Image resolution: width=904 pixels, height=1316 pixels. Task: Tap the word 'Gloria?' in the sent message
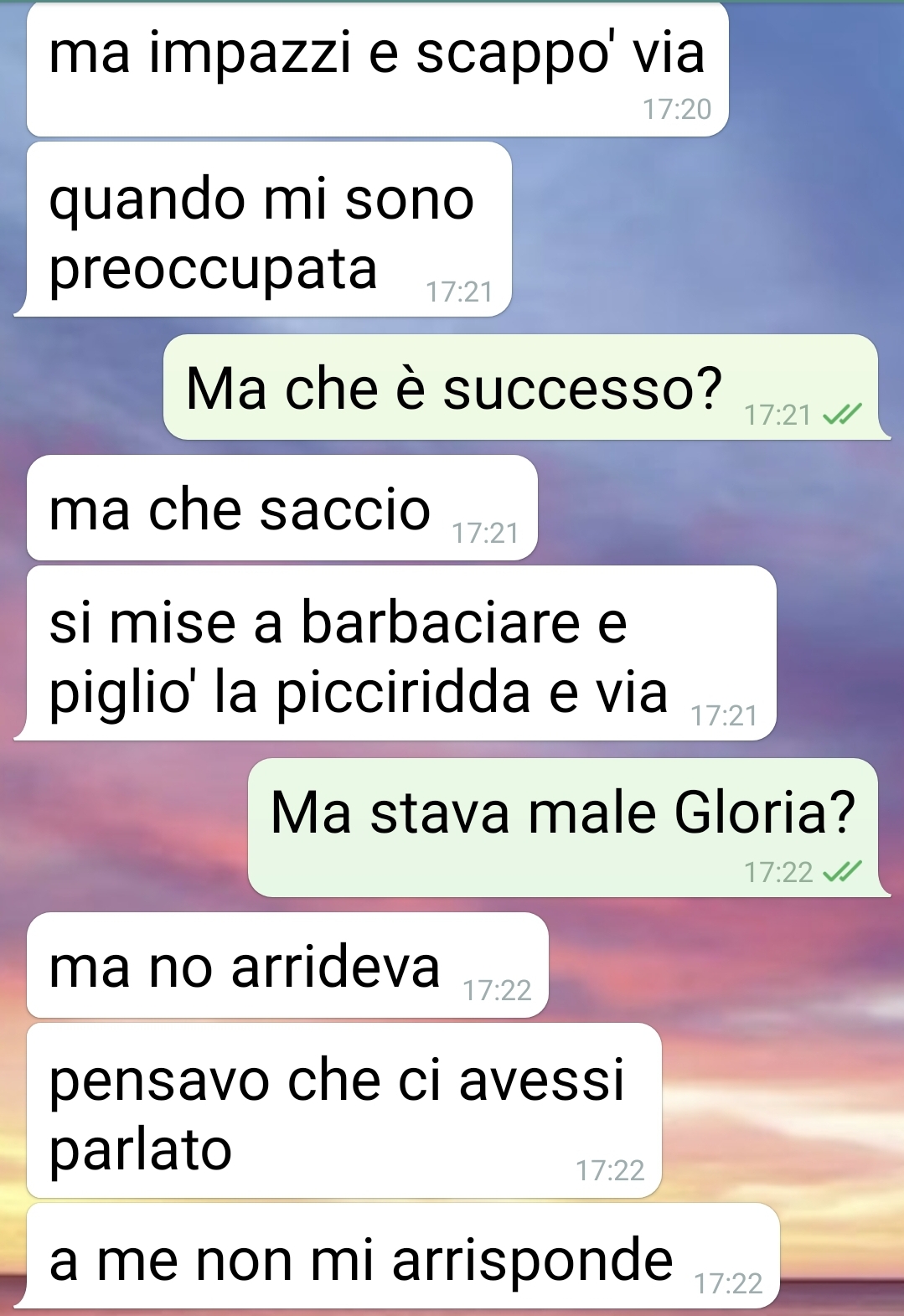tap(765, 813)
